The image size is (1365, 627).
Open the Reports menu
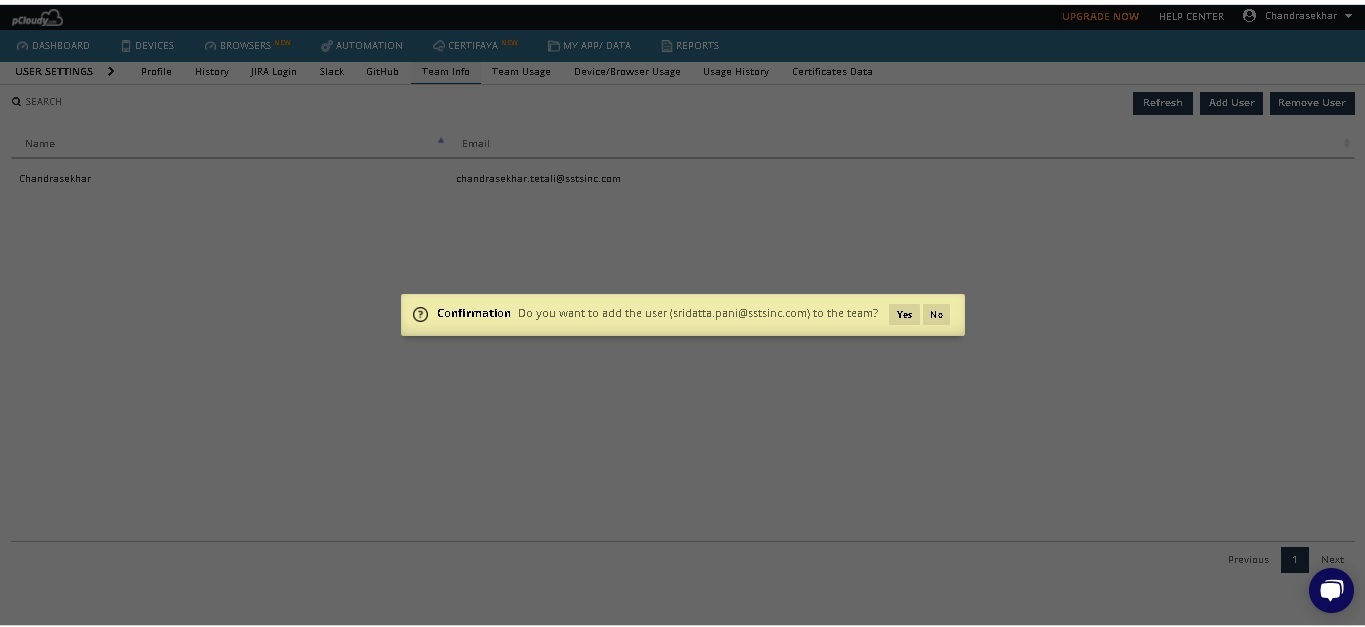[690, 45]
